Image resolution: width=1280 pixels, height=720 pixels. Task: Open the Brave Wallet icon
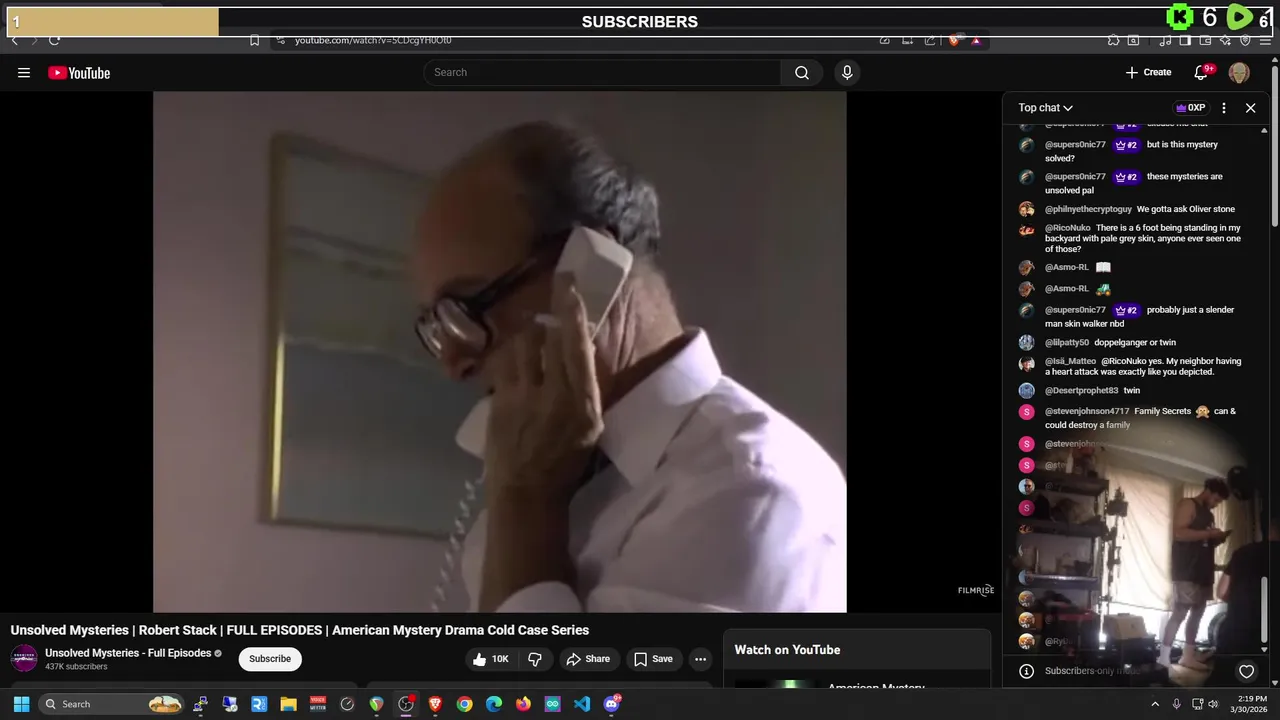pyautogui.click(x=1205, y=40)
